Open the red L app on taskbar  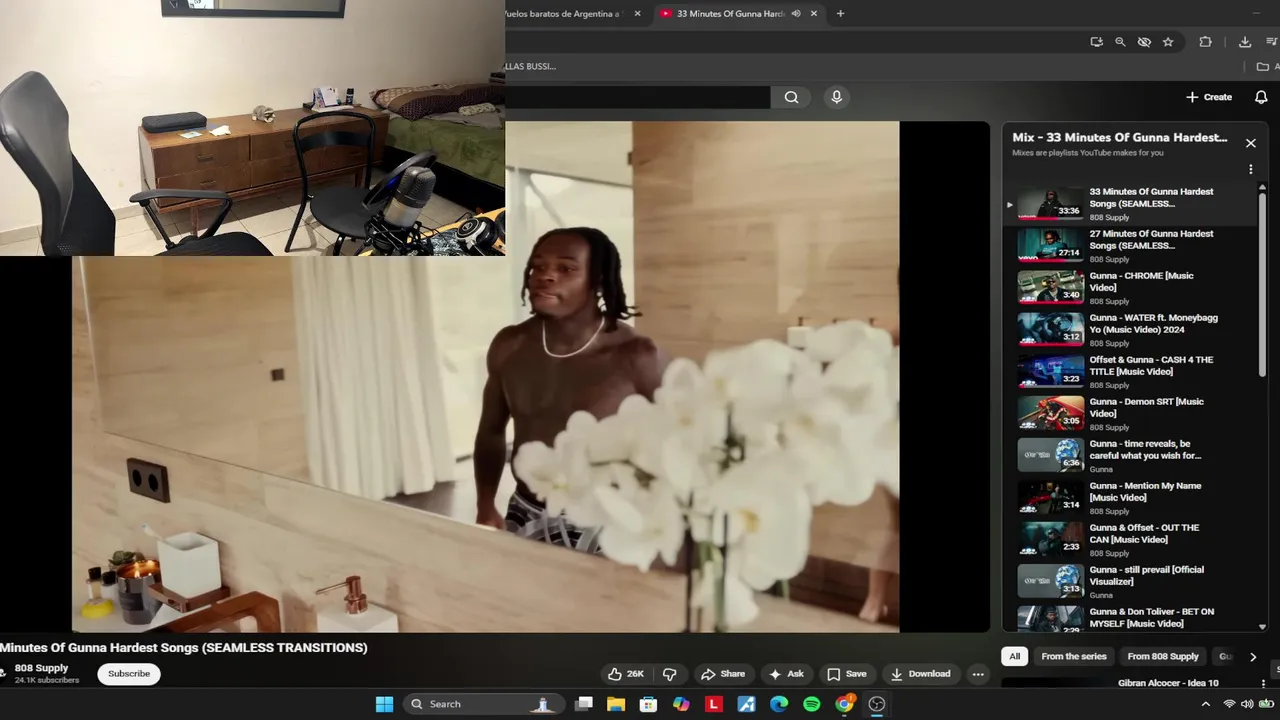[714, 704]
